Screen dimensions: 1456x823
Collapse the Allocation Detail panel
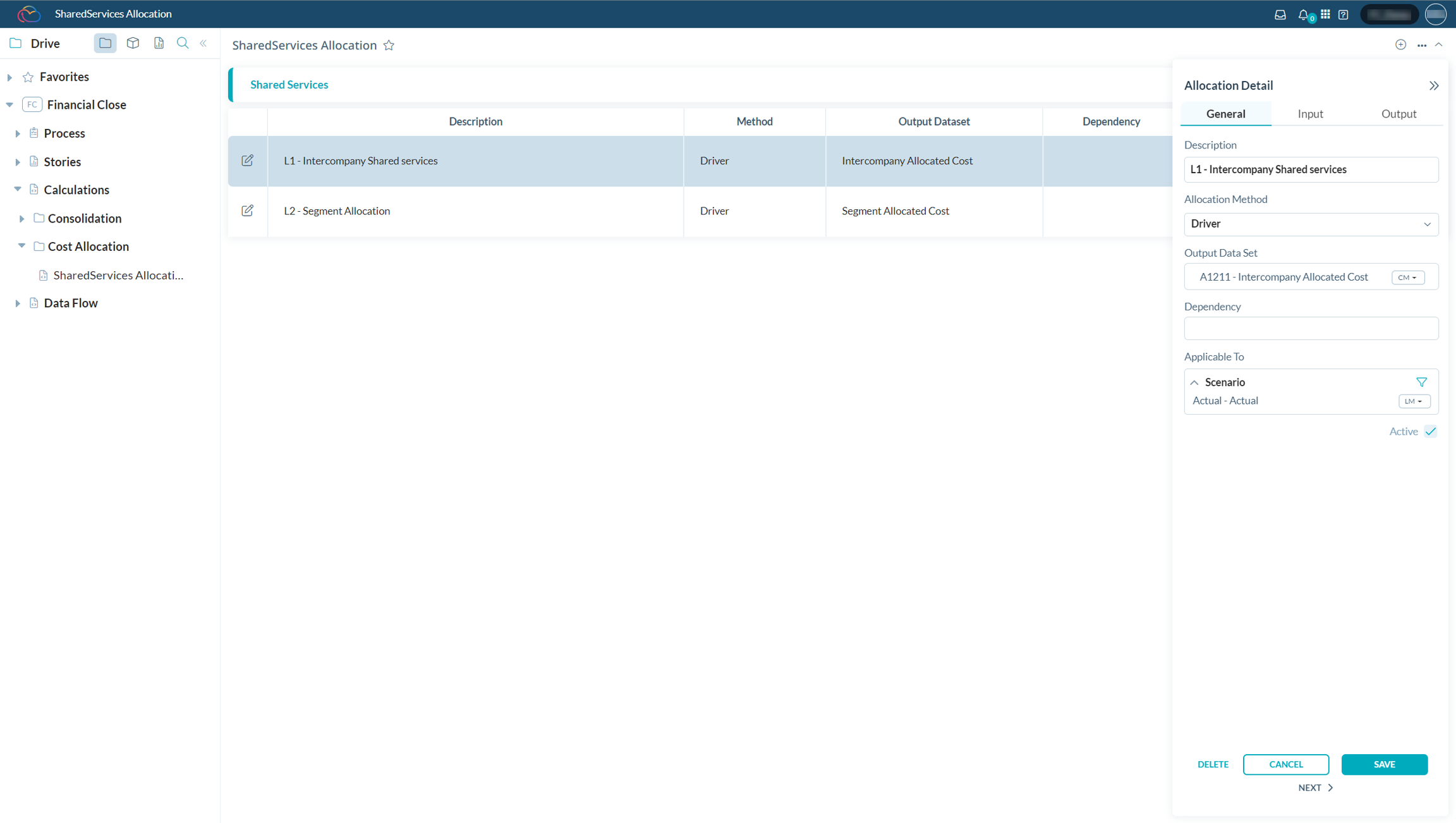click(x=1433, y=86)
